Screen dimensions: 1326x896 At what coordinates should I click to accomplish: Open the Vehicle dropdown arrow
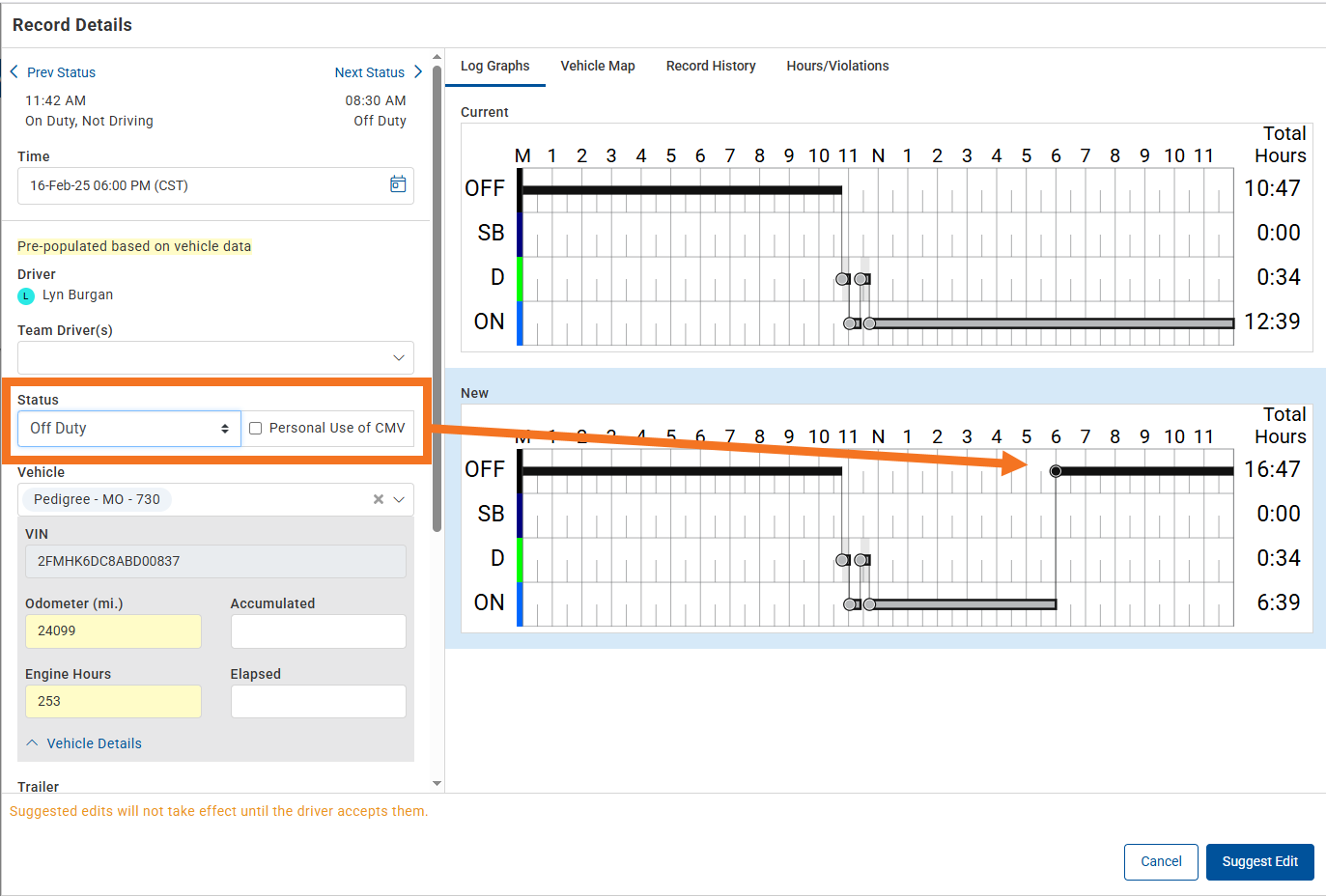[x=399, y=499]
